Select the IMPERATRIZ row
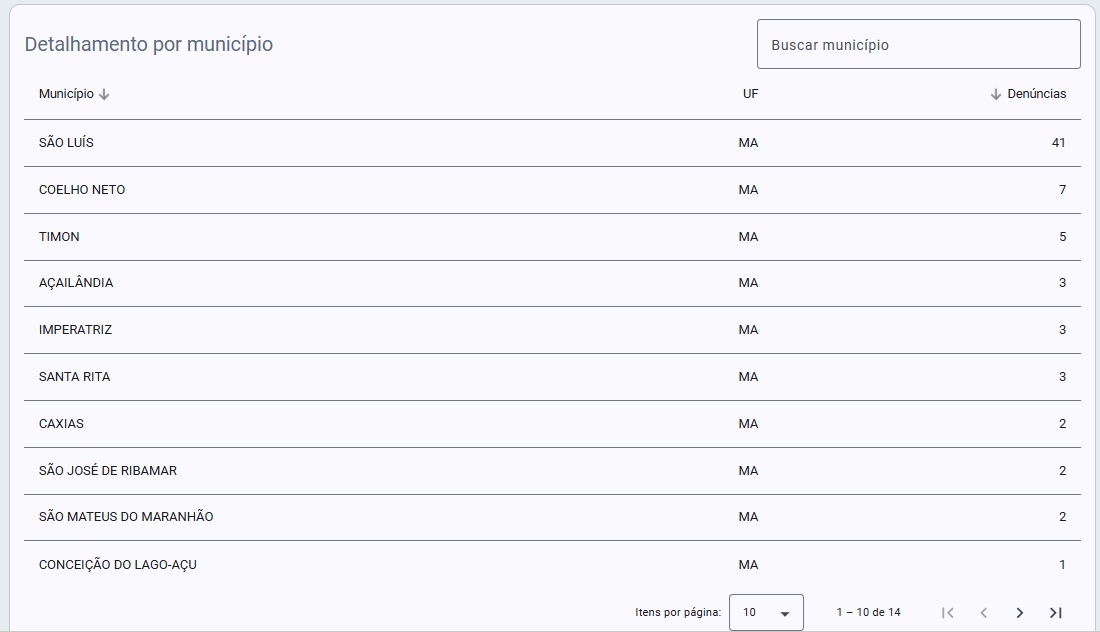Image resolution: width=1100 pixels, height=632 pixels. [x=552, y=330]
